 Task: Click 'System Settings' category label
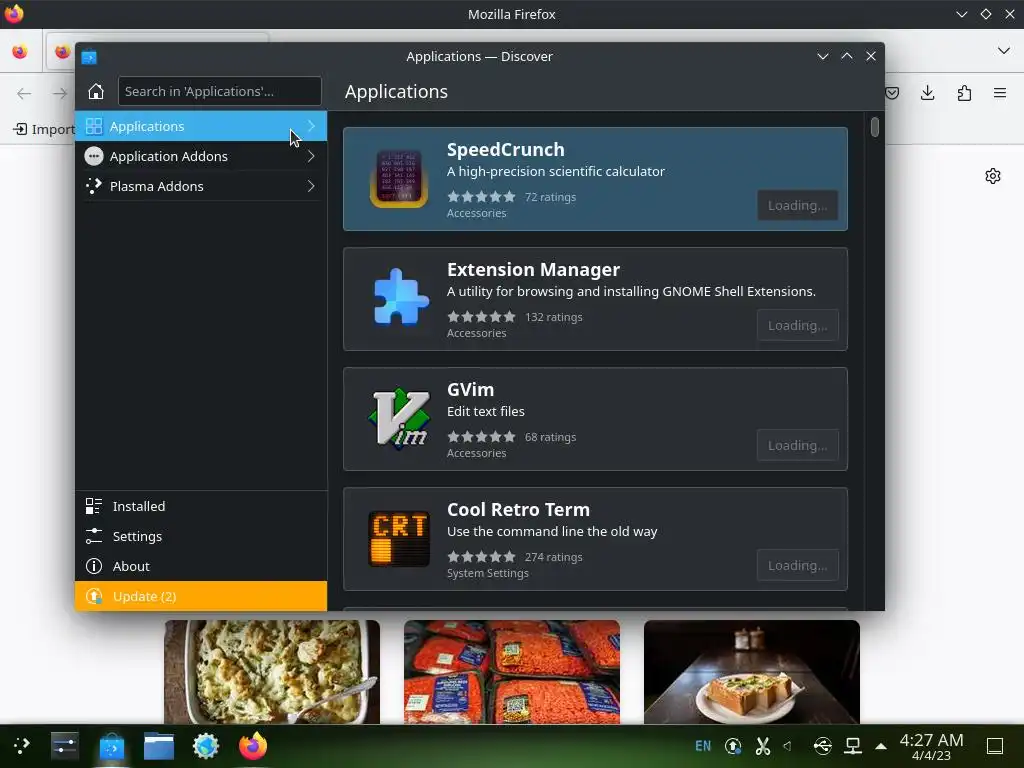pyautogui.click(x=488, y=573)
